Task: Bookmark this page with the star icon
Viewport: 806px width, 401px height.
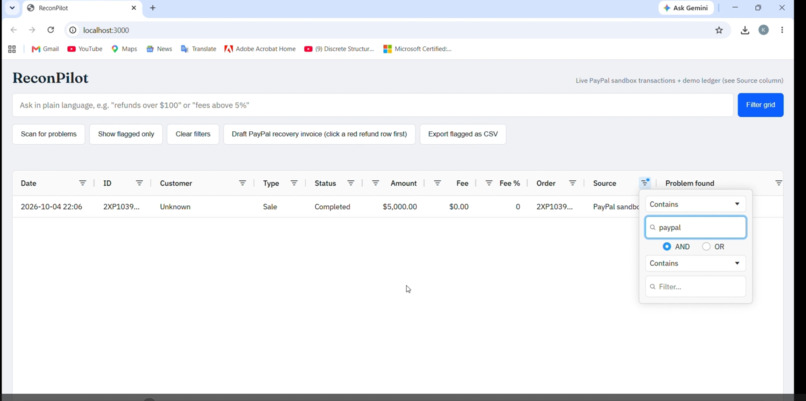Action: pos(719,30)
